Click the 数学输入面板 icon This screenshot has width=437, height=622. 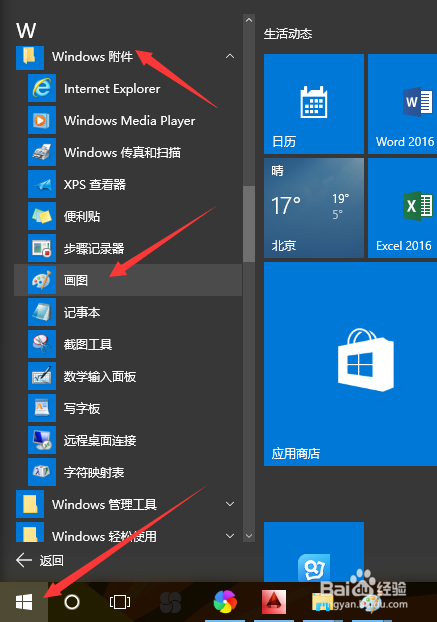[x=42, y=376]
